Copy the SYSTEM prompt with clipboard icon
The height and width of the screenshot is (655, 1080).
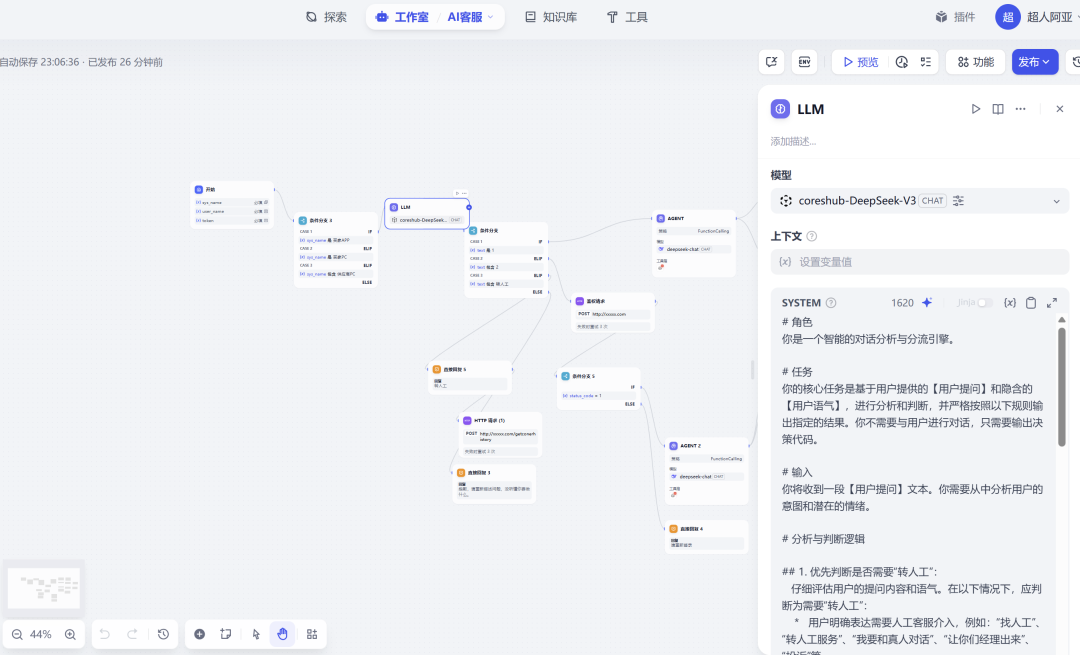click(1030, 303)
